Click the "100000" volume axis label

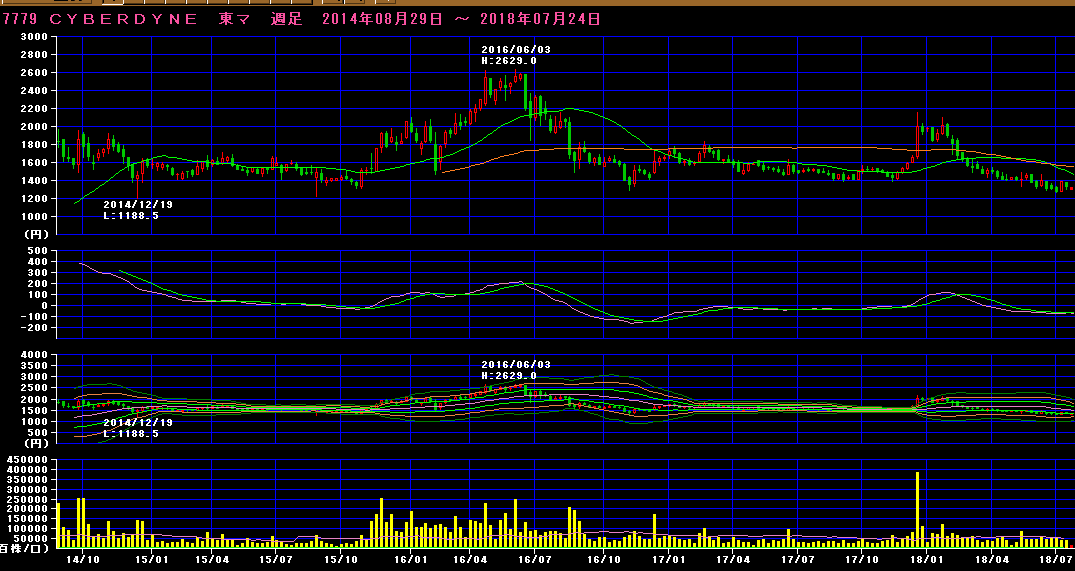pos(27,529)
